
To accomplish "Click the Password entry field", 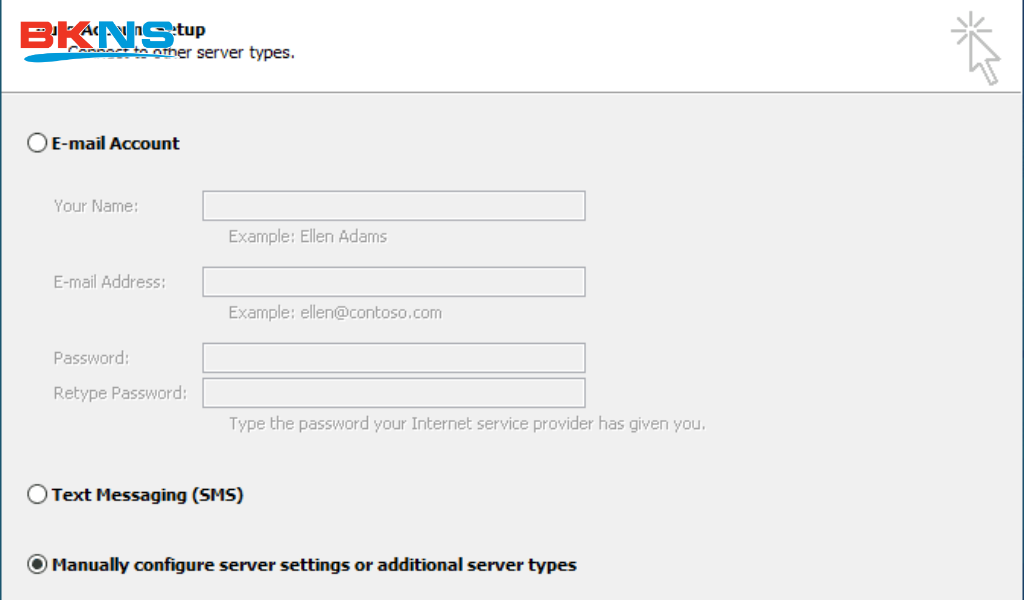I will tap(393, 358).
